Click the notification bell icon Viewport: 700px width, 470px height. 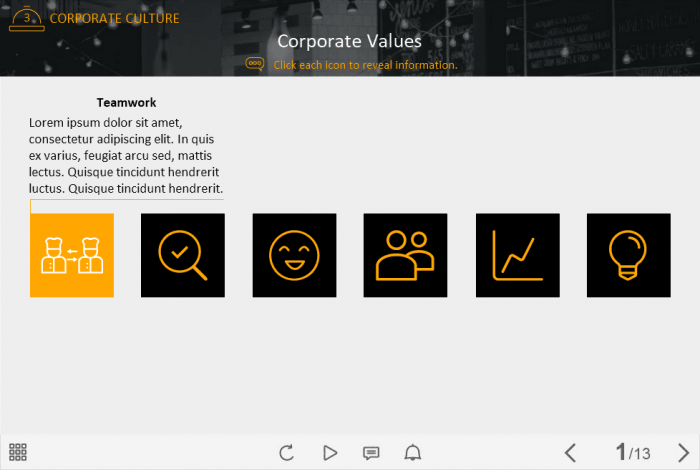(412, 453)
